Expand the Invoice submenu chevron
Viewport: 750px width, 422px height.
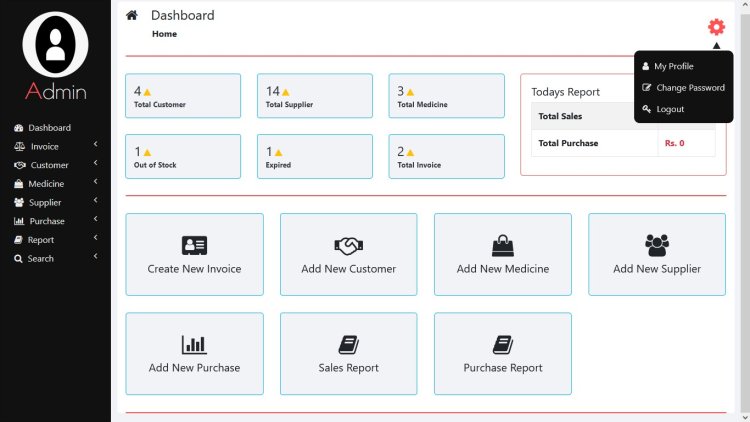pos(96,144)
